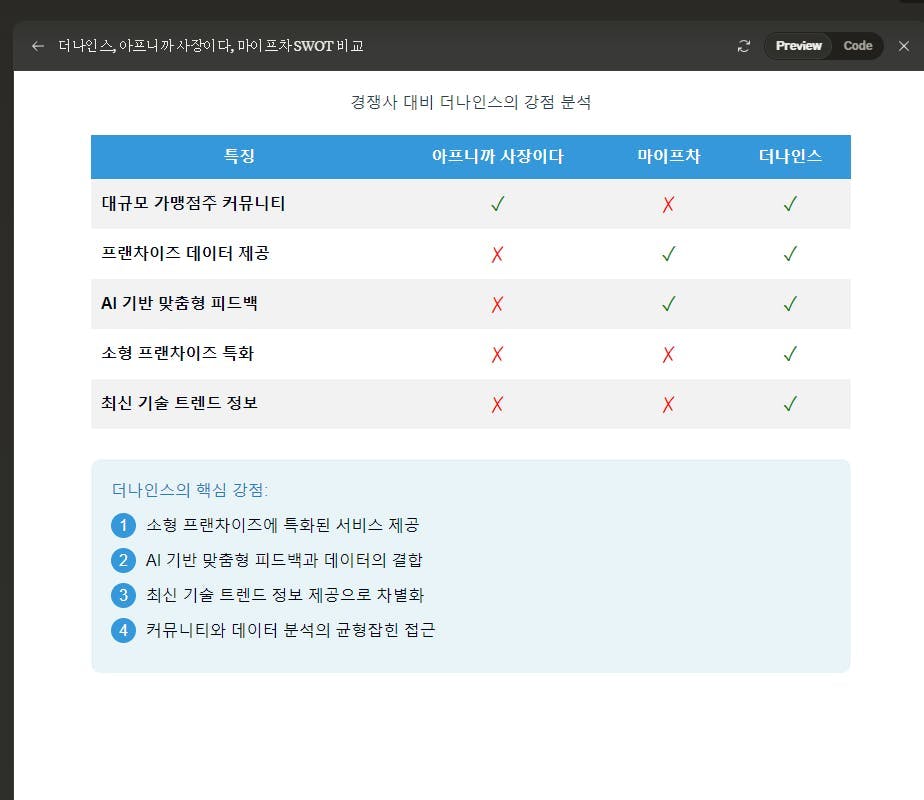
Task: Click 아프니까 사장이다 red X in 소형 프랜차이즈 특화 row
Action: point(497,354)
